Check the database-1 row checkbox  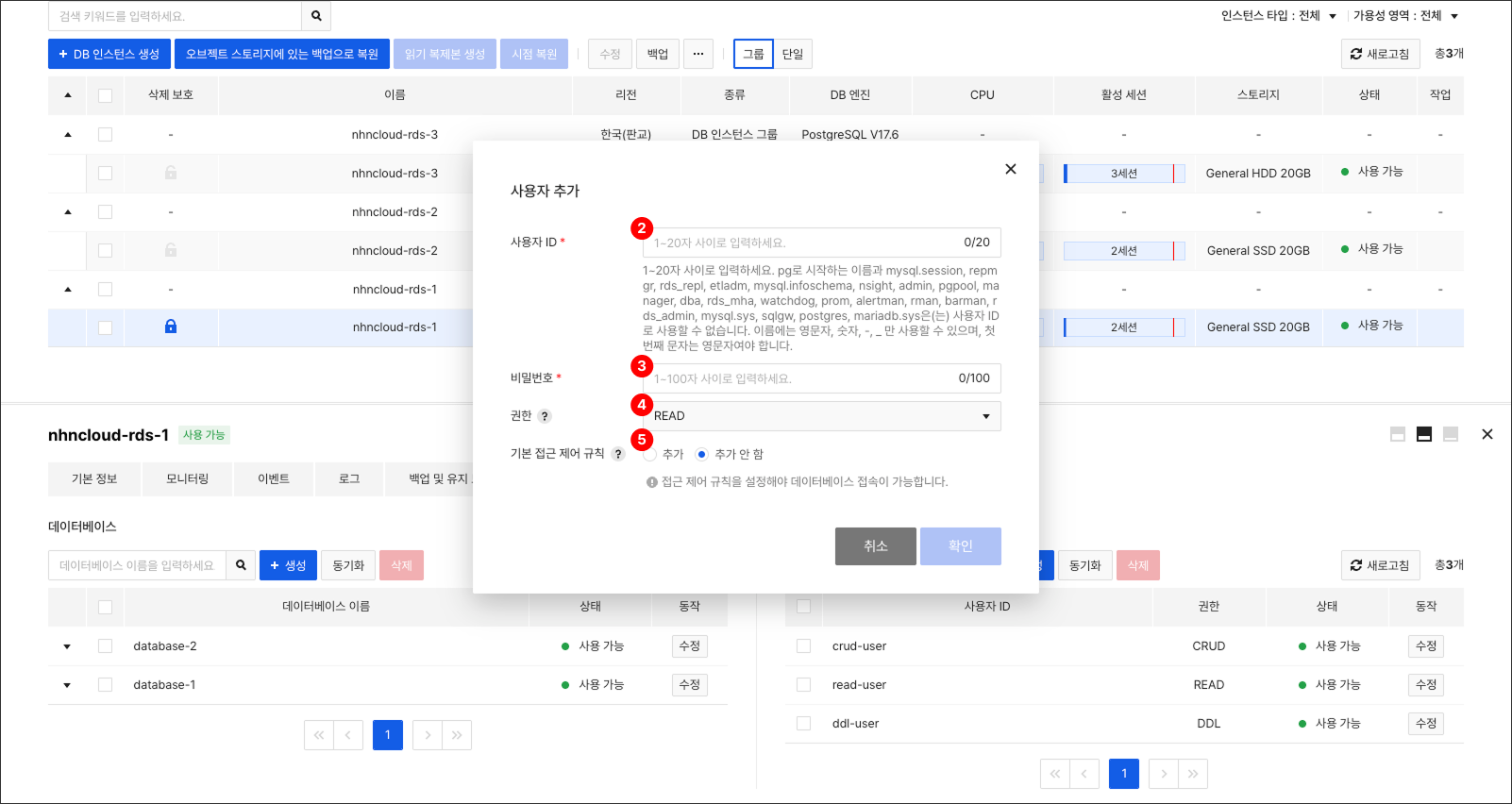click(x=105, y=685)
